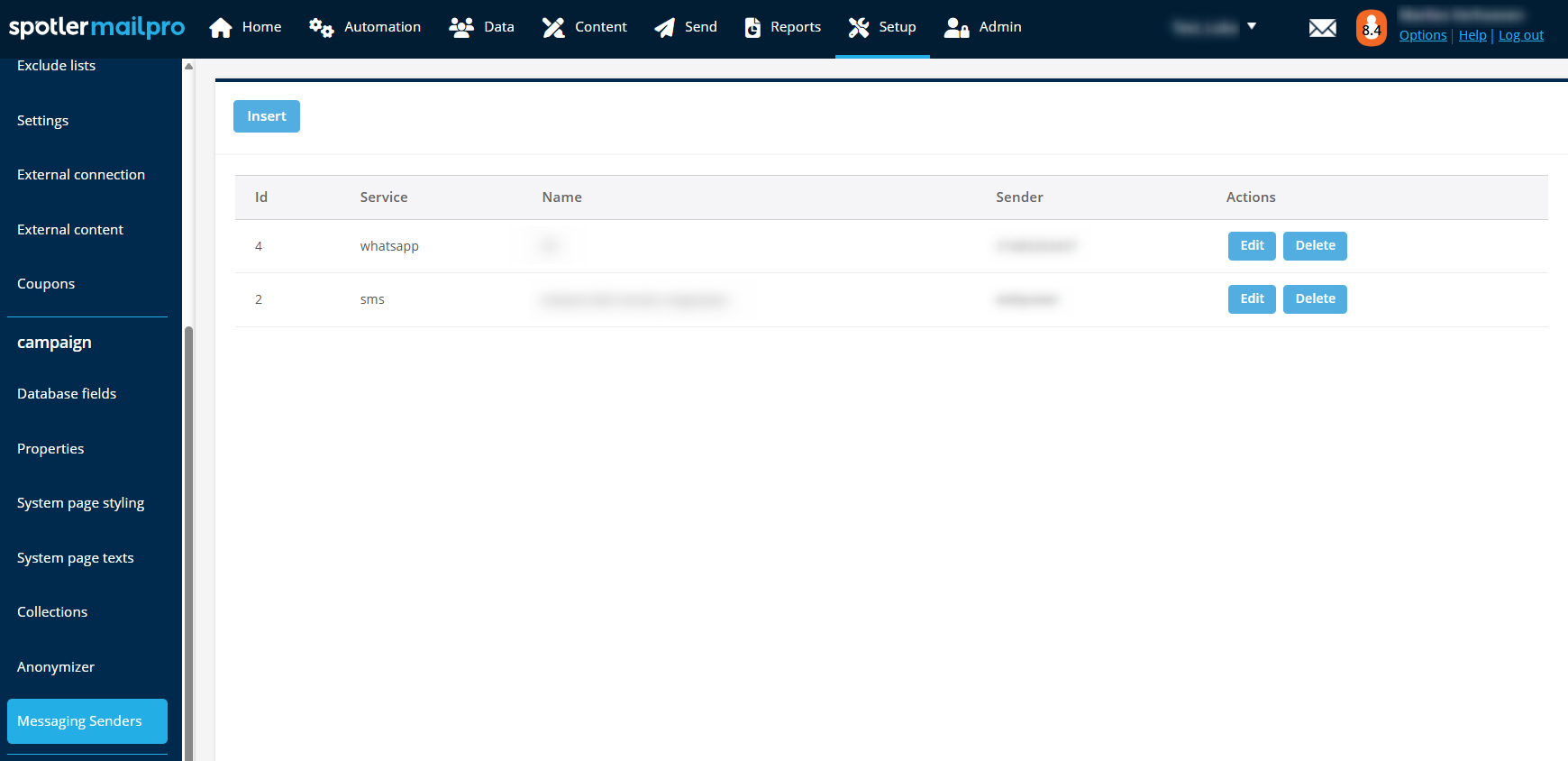This screenshot has height=761, width=1568.
Task: Open Collections in sidebar
Action: 52,612
